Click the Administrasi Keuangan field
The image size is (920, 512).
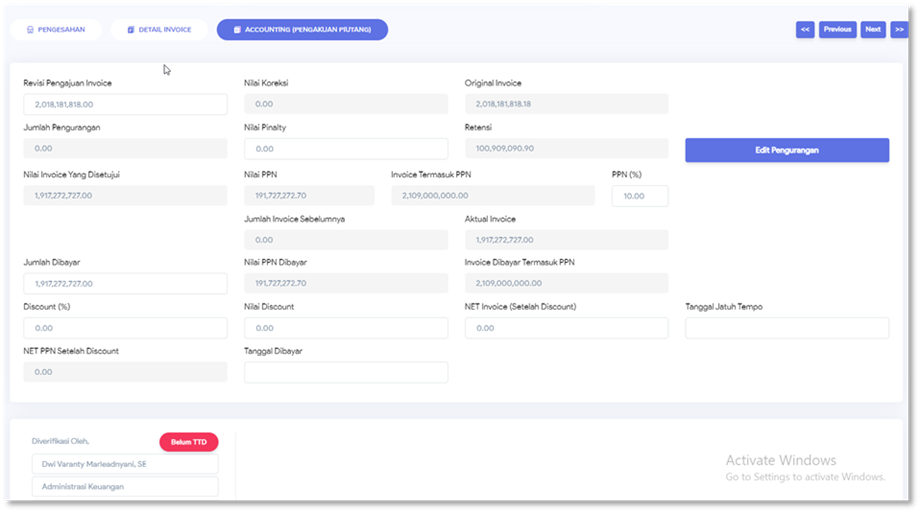[125, 487]
